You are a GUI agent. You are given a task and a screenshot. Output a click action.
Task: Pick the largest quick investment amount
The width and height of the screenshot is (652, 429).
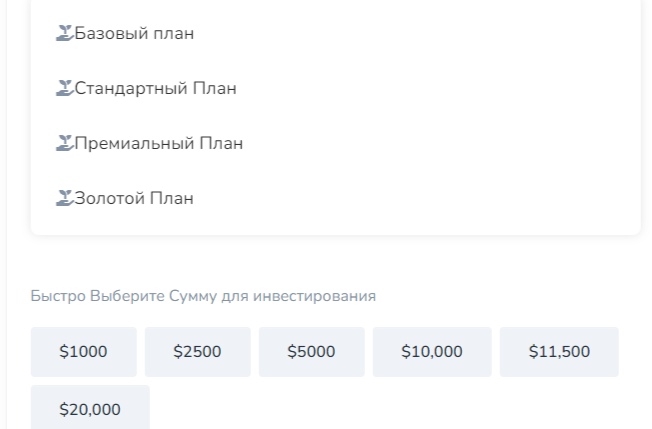coord(90,408)
